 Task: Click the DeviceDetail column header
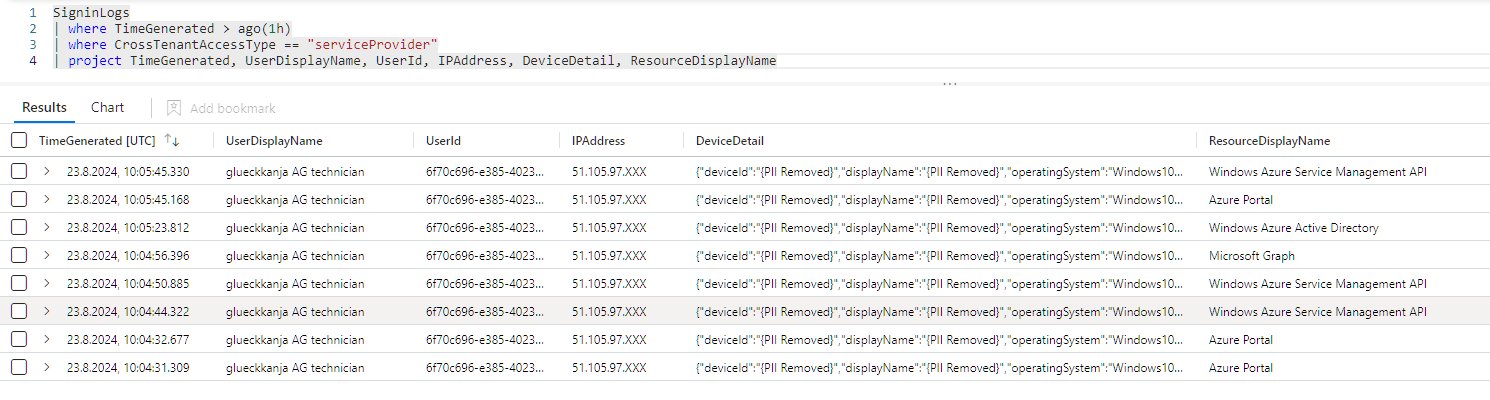730,141
